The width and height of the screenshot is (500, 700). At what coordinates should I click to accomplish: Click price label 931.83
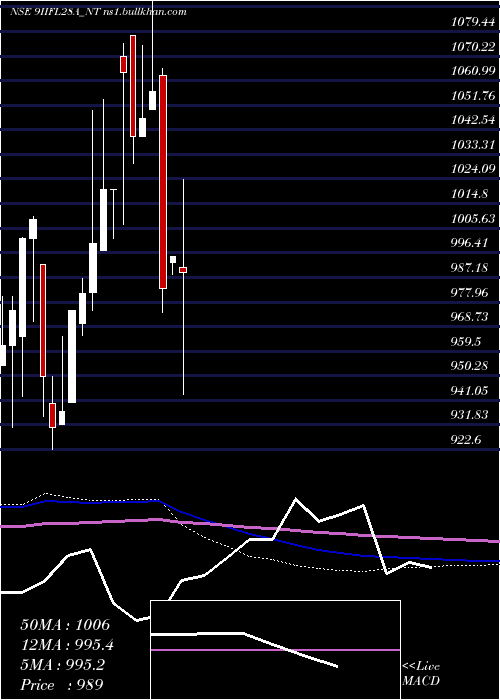[x=469, y=415]
